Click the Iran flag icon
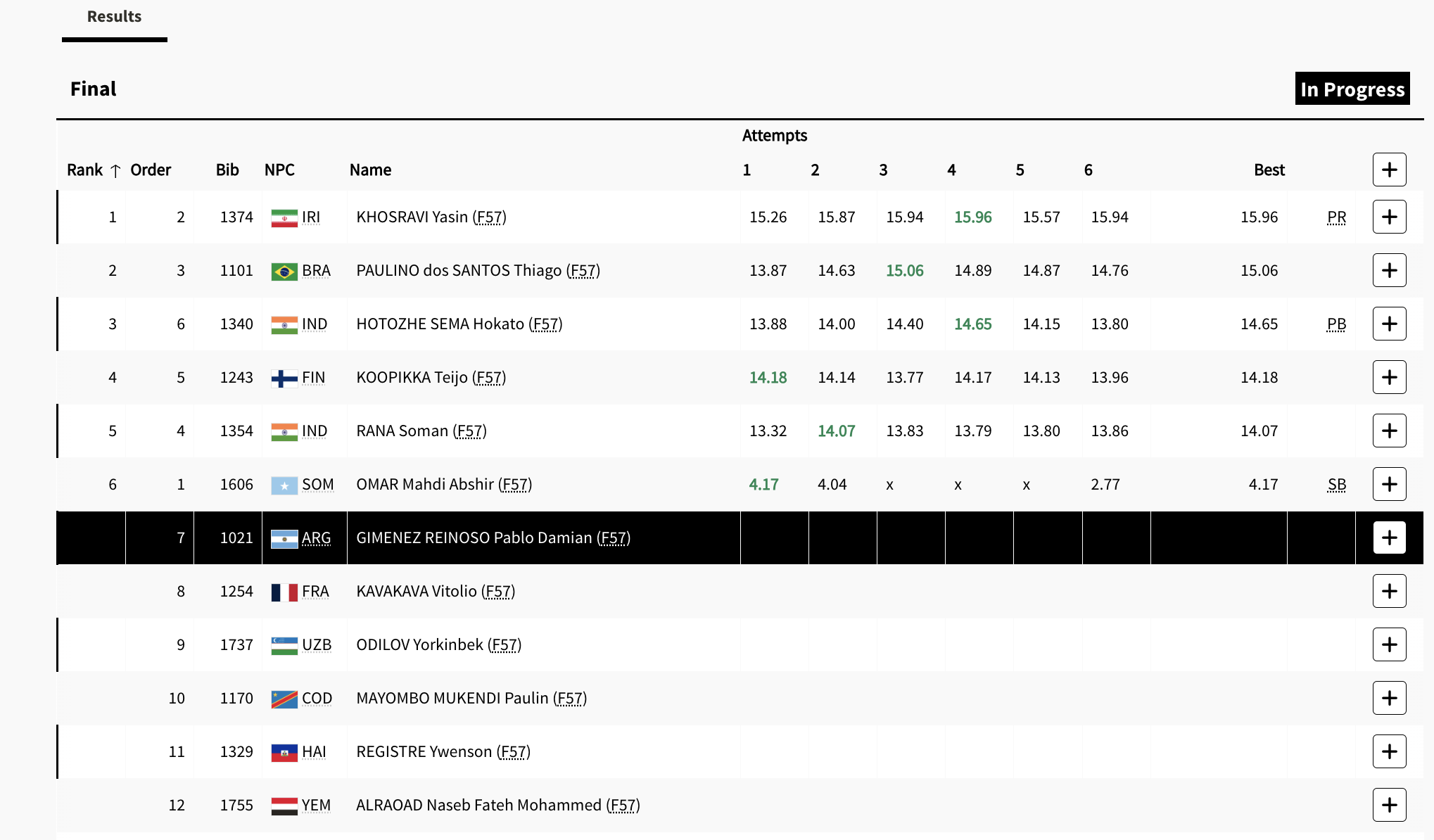 coord(284,218)
